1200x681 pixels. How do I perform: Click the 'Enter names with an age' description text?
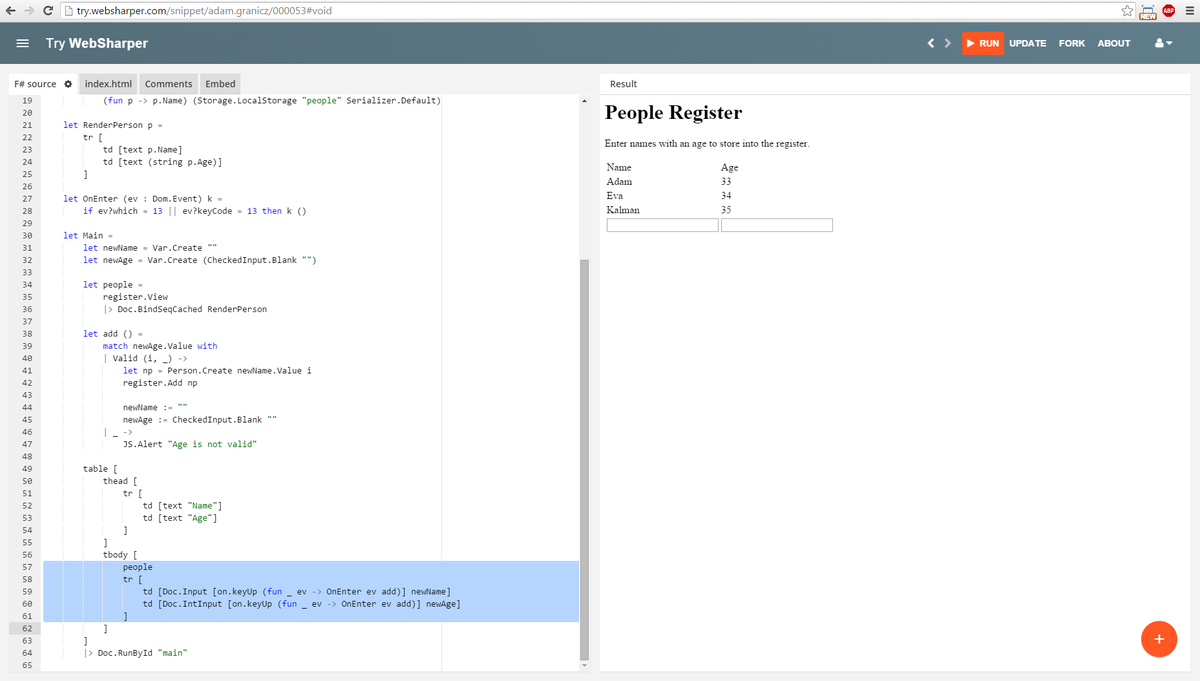(707, 144)
